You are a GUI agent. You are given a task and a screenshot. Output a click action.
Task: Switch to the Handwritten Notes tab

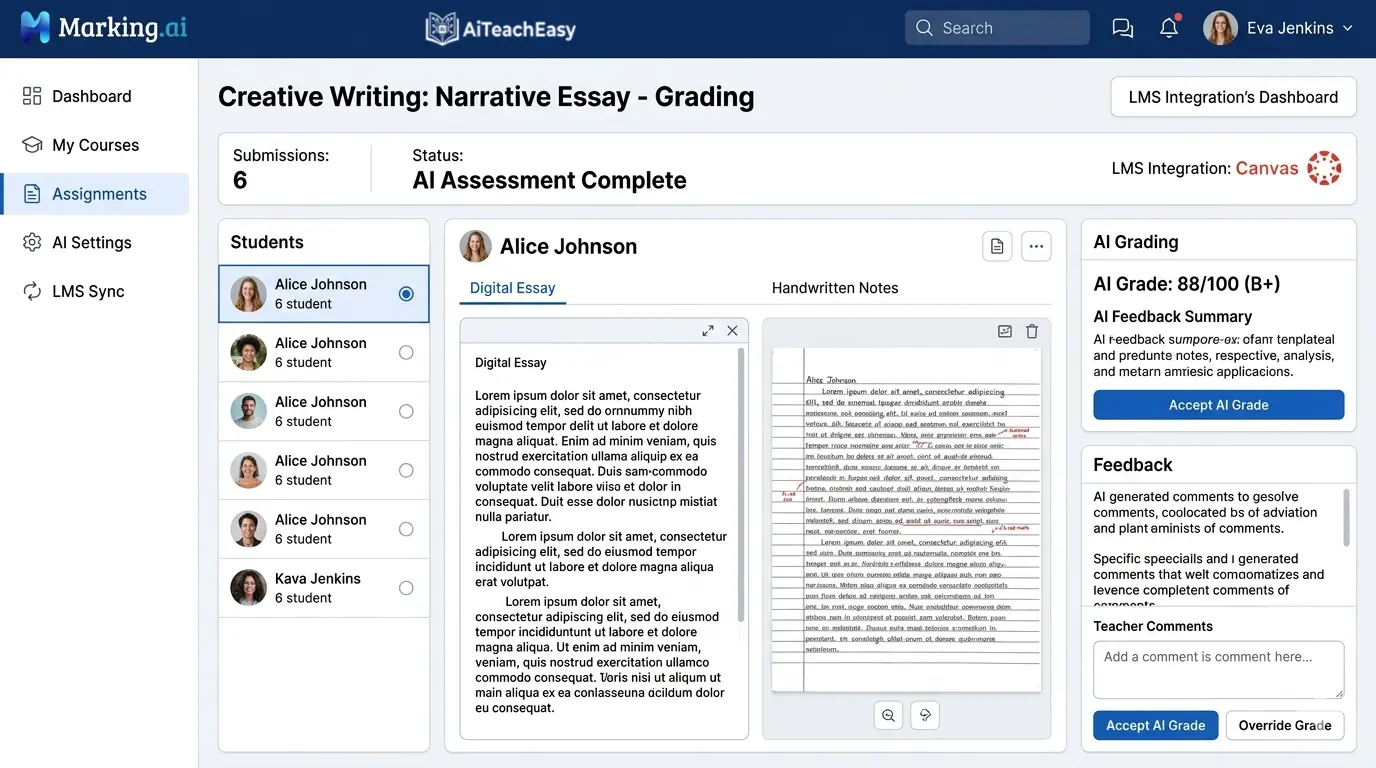[x=835, y=288]
